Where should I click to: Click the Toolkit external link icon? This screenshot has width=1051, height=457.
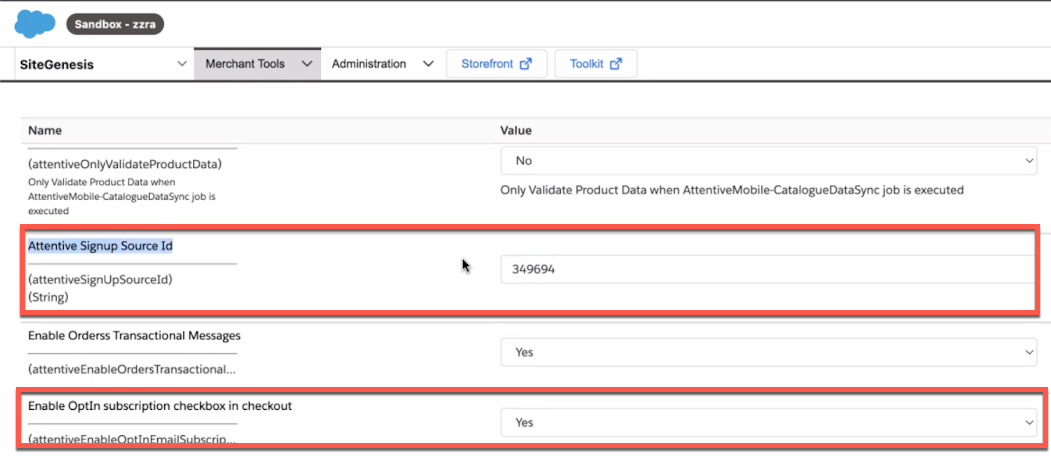616,64
